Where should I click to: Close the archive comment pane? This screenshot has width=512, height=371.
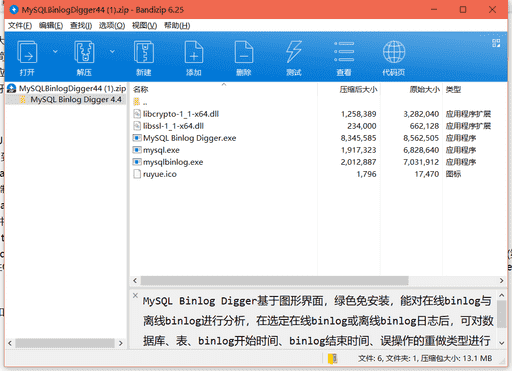click(135, 295)
